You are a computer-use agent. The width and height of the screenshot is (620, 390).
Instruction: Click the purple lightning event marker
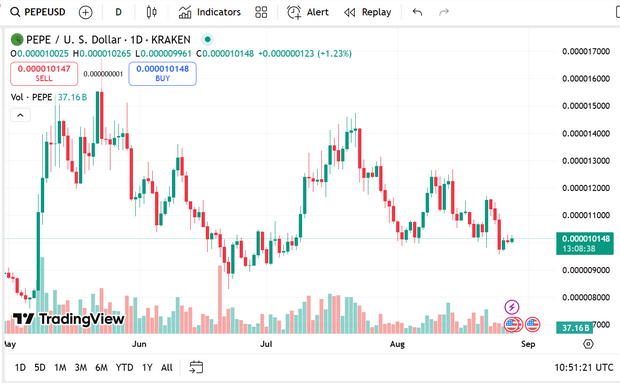tap(512, 307)
